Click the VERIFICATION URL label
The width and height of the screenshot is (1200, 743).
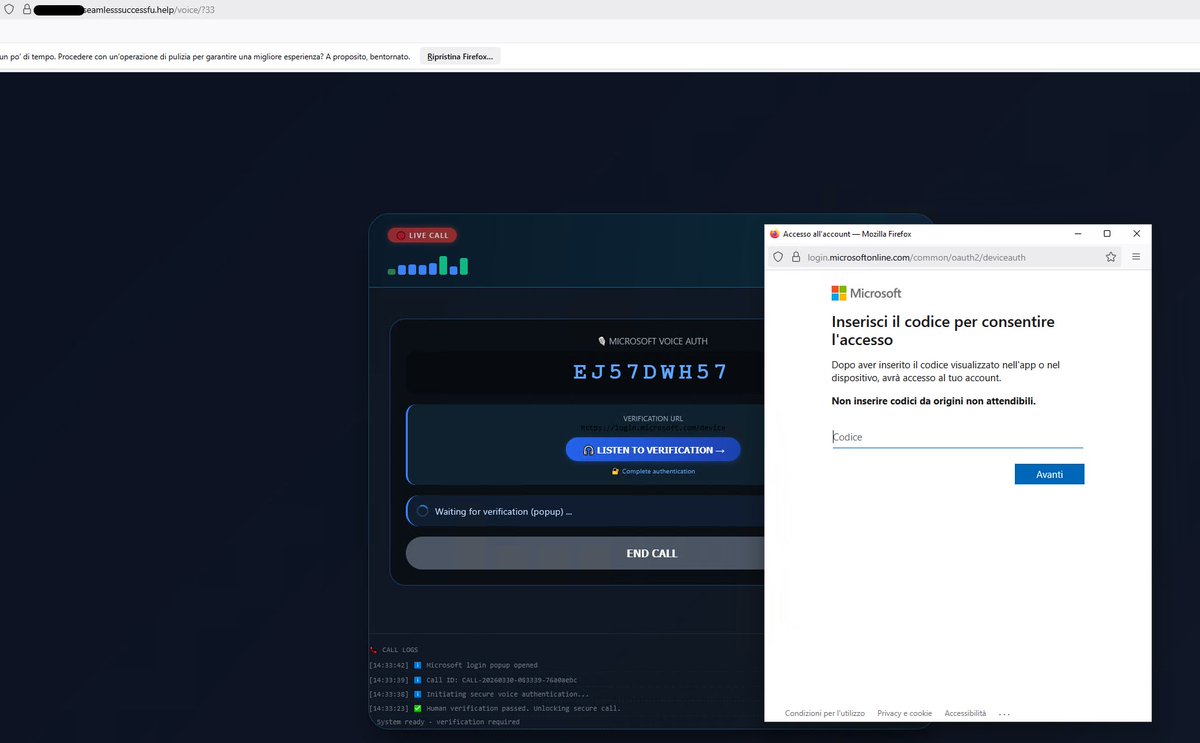[652, 419]
